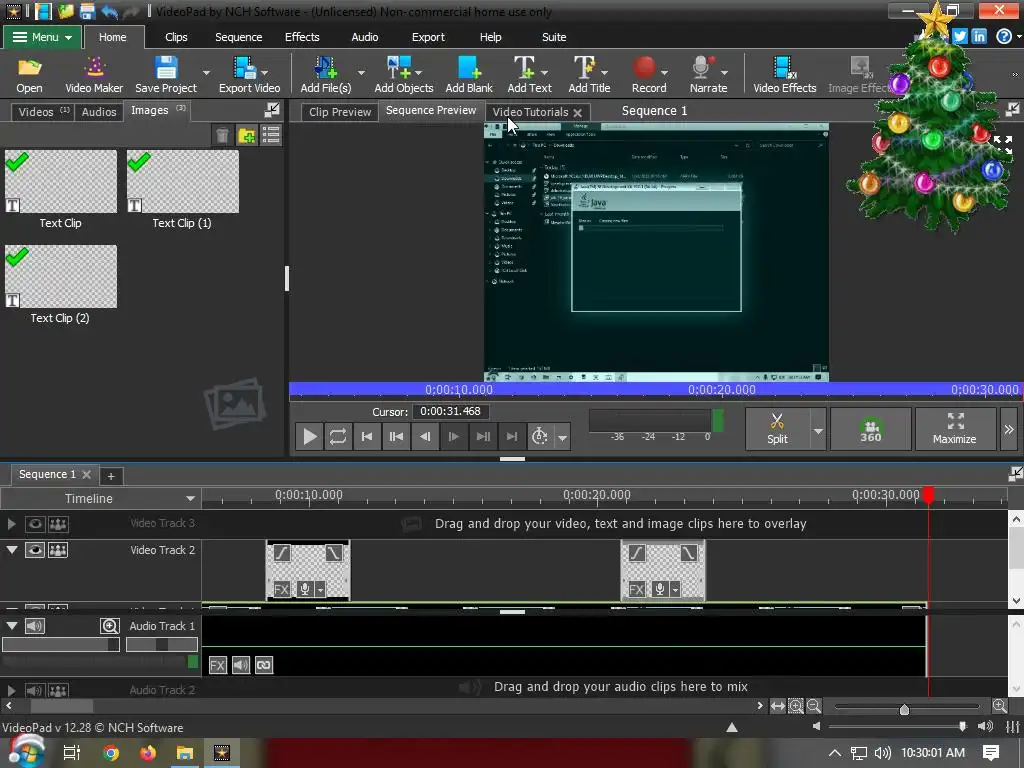Click Add File(s) toolbar icon
Screen dimensions: 1024x768
pyautogui.click(x=325, y=74)
